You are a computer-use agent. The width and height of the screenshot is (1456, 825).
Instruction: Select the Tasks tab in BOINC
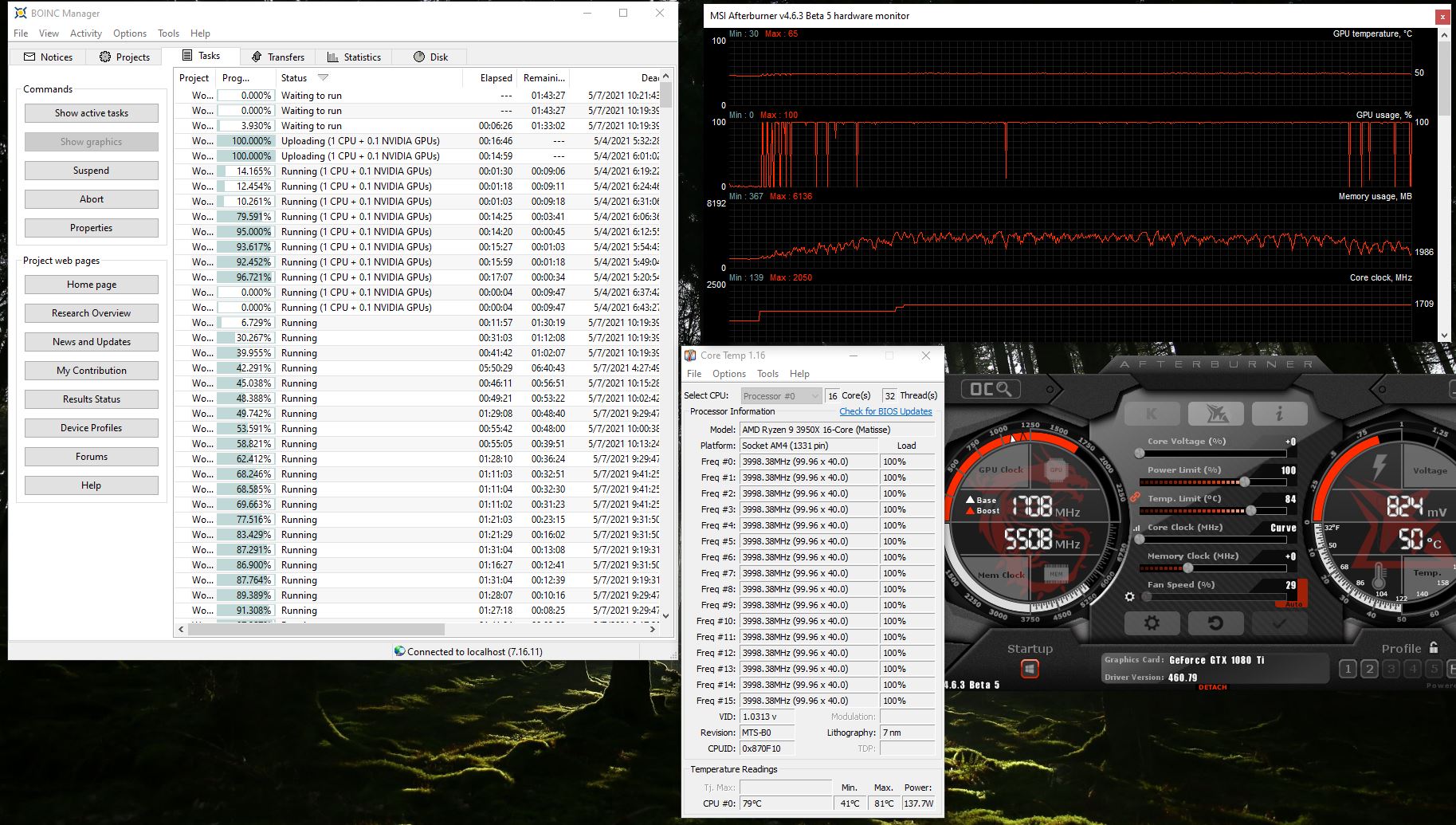201,55
